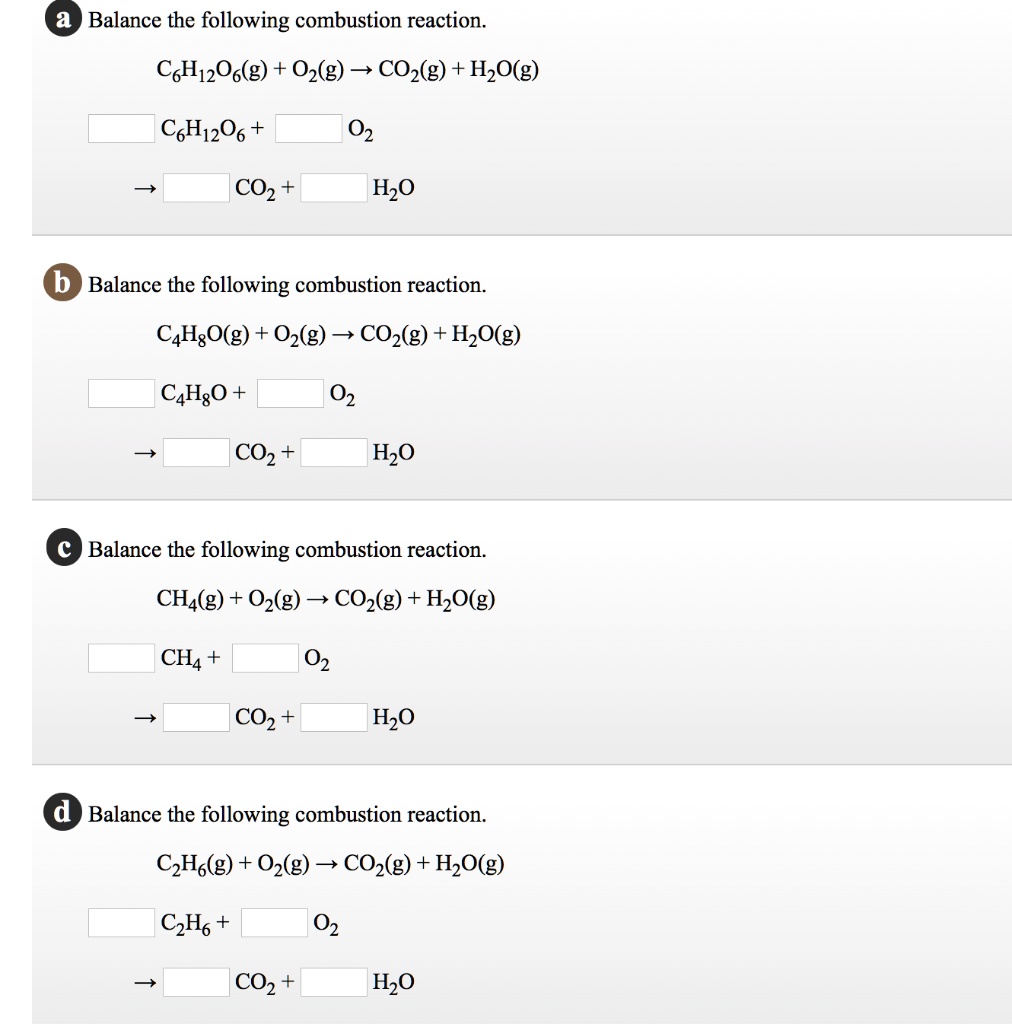Focus O2 coefficient box in part a
The image size is (1012, 1024).
click(x=308, y=129)
